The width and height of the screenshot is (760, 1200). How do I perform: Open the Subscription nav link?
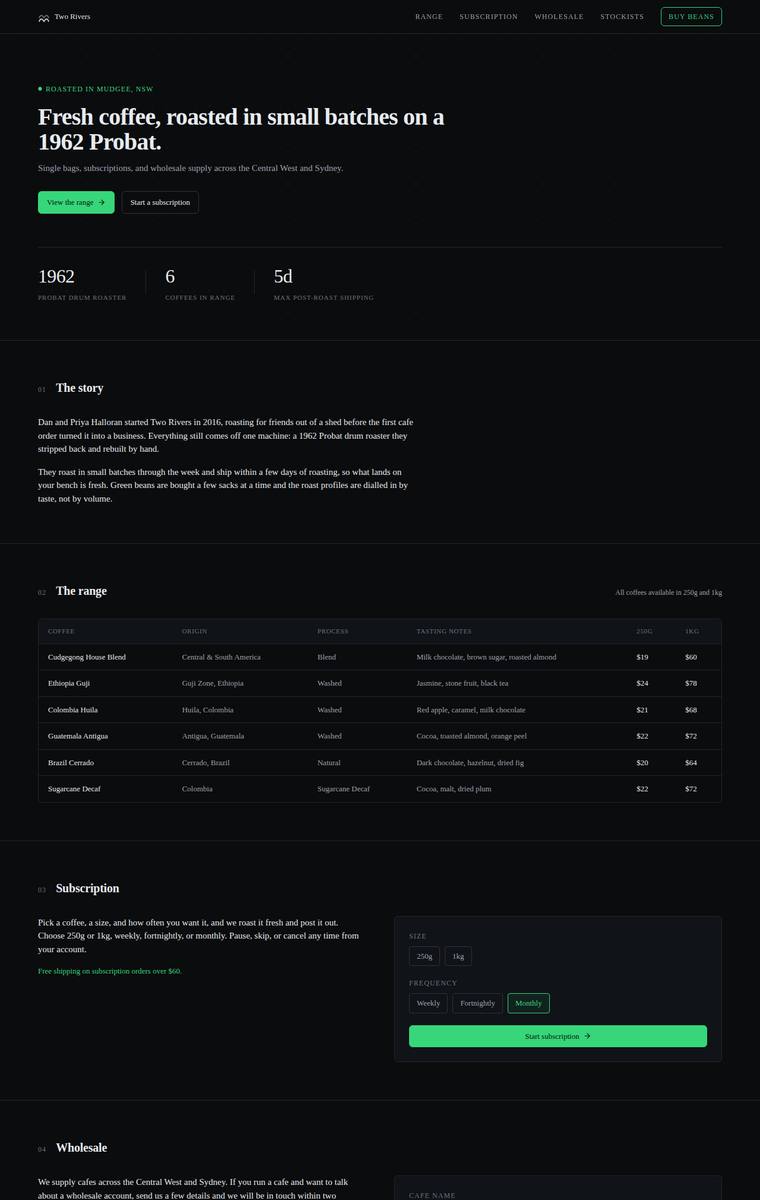pos(489,17)
